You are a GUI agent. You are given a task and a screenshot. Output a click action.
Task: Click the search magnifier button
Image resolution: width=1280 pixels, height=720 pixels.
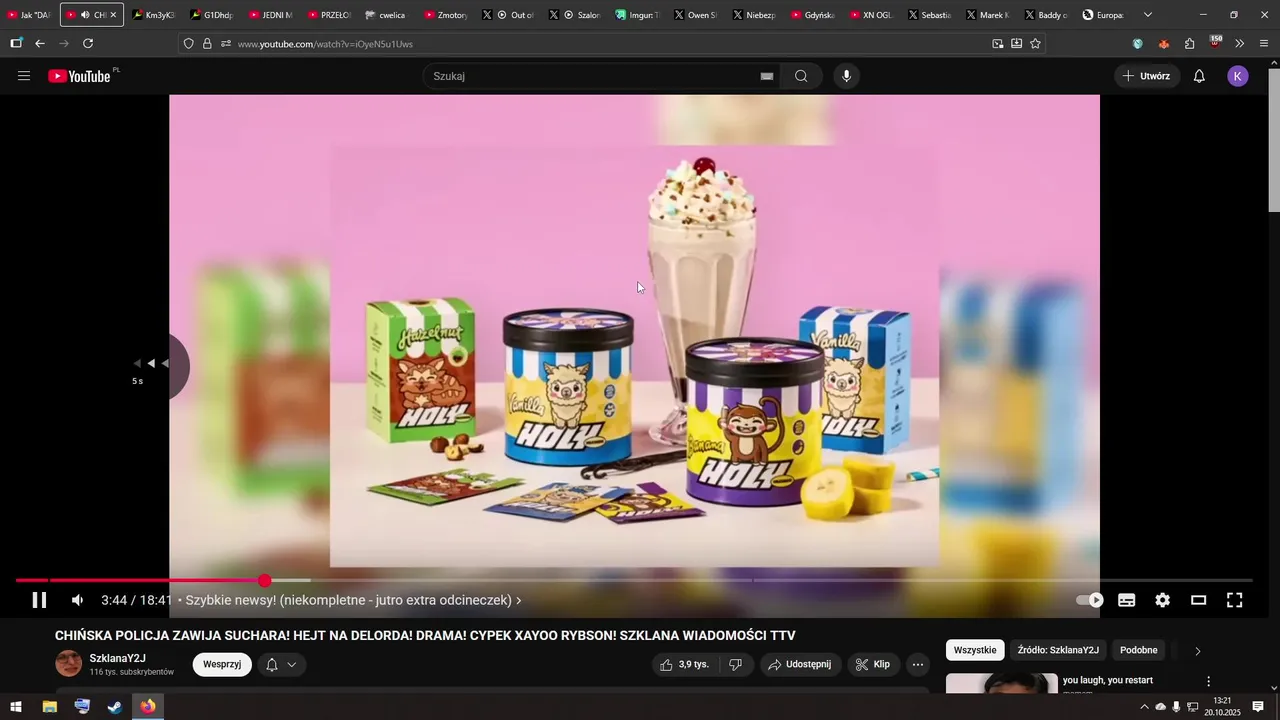[801, 76]
